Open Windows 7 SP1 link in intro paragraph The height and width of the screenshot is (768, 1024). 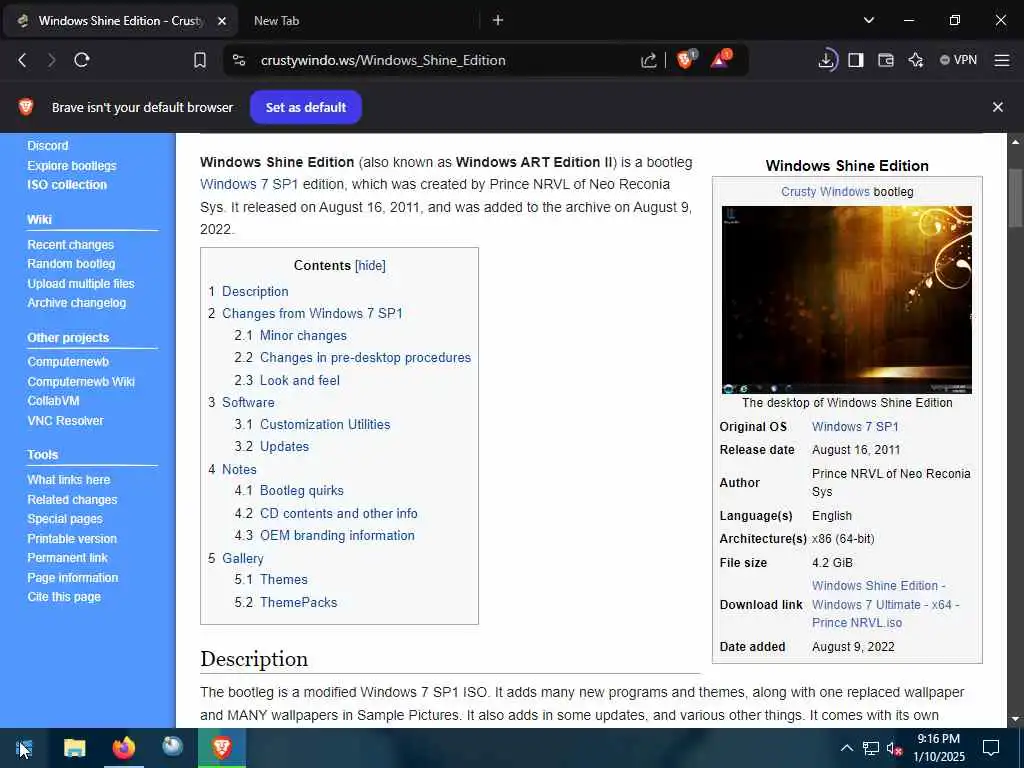pos(249,184)
